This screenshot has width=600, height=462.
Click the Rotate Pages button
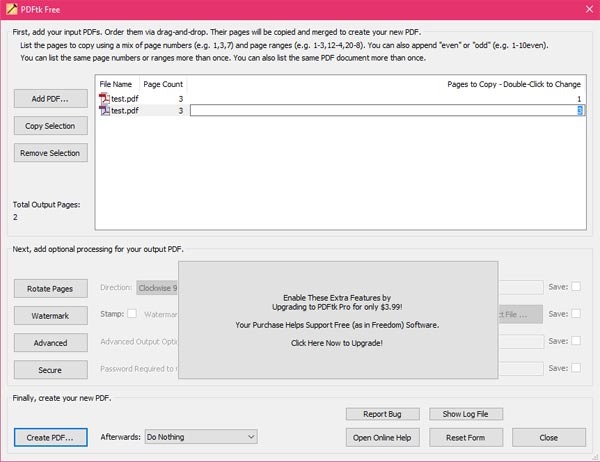pyautogui.click(x=51, y=289)
